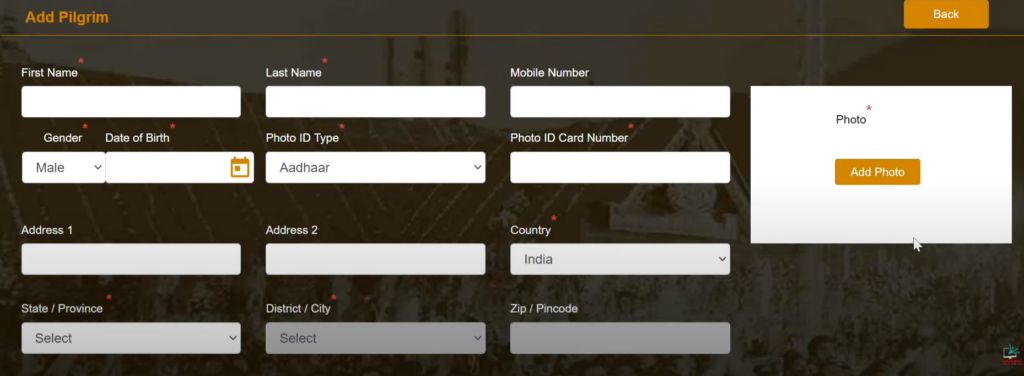The width and height of the screenshot is (1024, 376).
Task: Click the logo icon in bottom corner
Action: (x=1011, y=354)
